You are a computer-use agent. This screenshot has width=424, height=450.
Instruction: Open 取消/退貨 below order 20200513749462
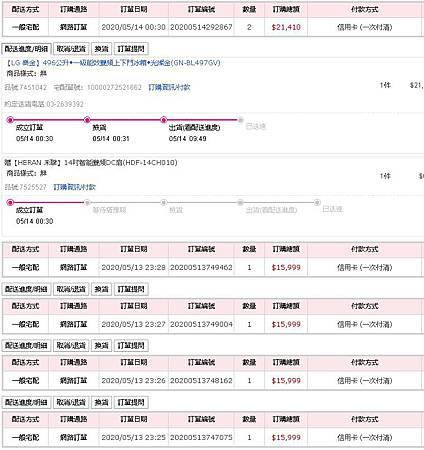[x=71, y=289]
